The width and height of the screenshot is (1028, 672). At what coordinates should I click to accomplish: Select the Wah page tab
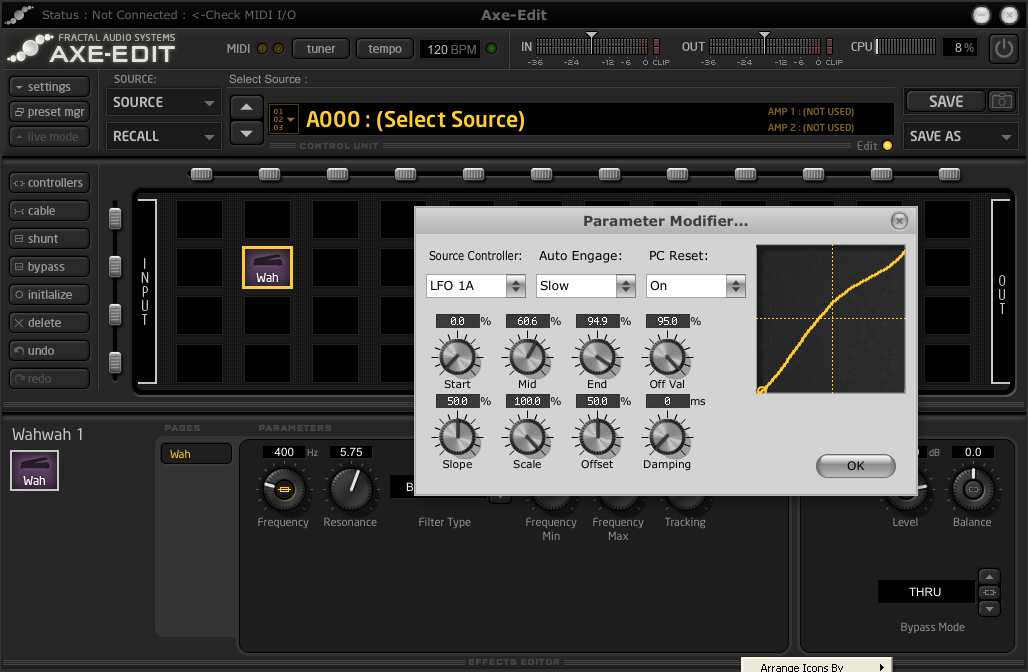(x=195, y=454)
